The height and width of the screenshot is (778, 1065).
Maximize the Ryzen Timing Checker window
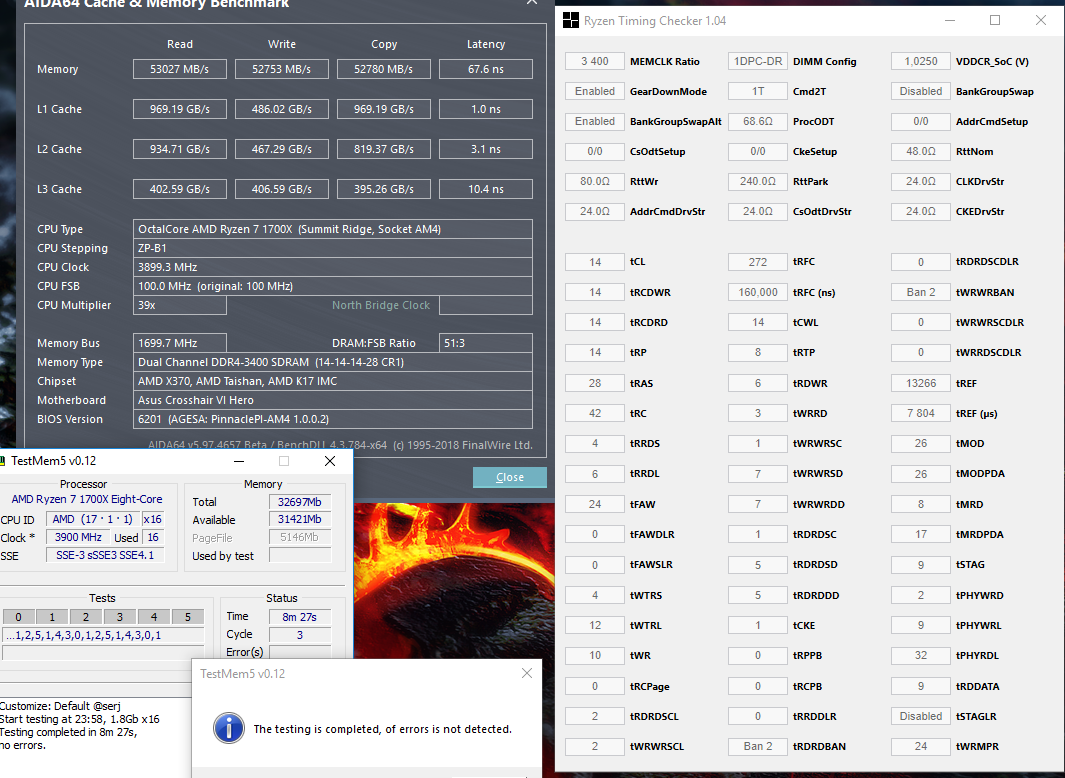coord(995,20)
